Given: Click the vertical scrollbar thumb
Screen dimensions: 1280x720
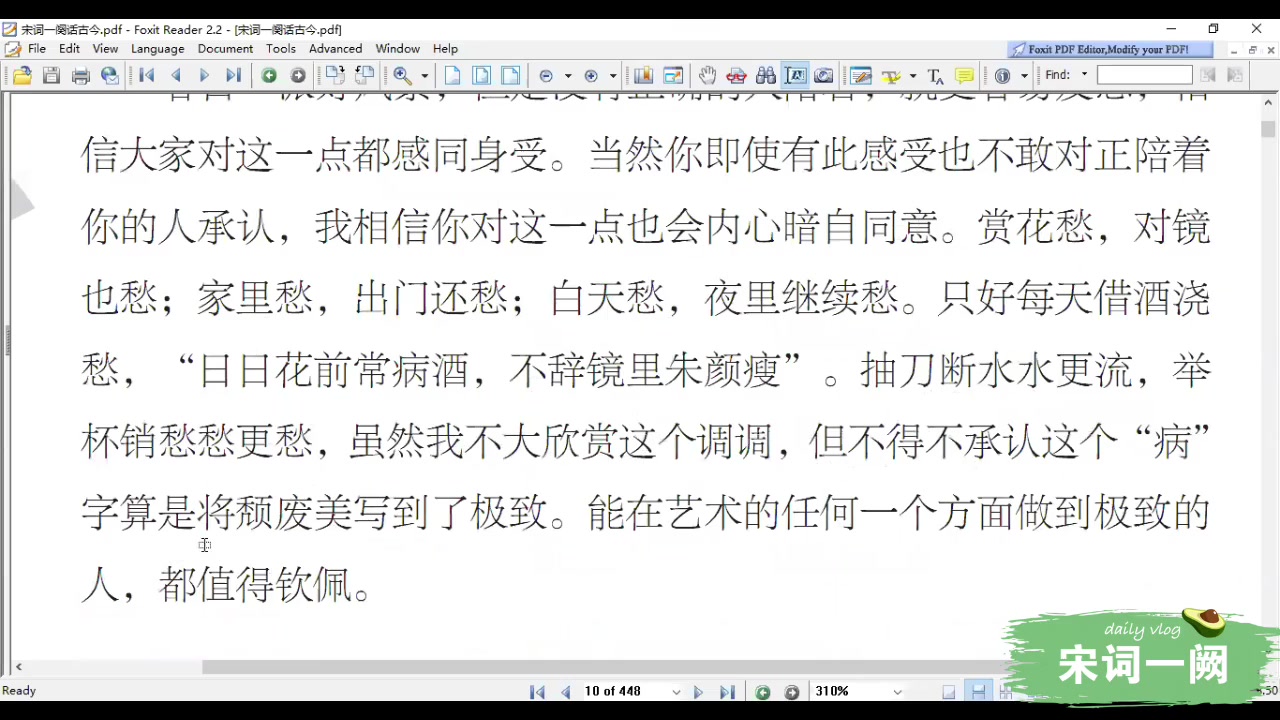Looking at the screenshot, I should click(x=1268, y=129).
